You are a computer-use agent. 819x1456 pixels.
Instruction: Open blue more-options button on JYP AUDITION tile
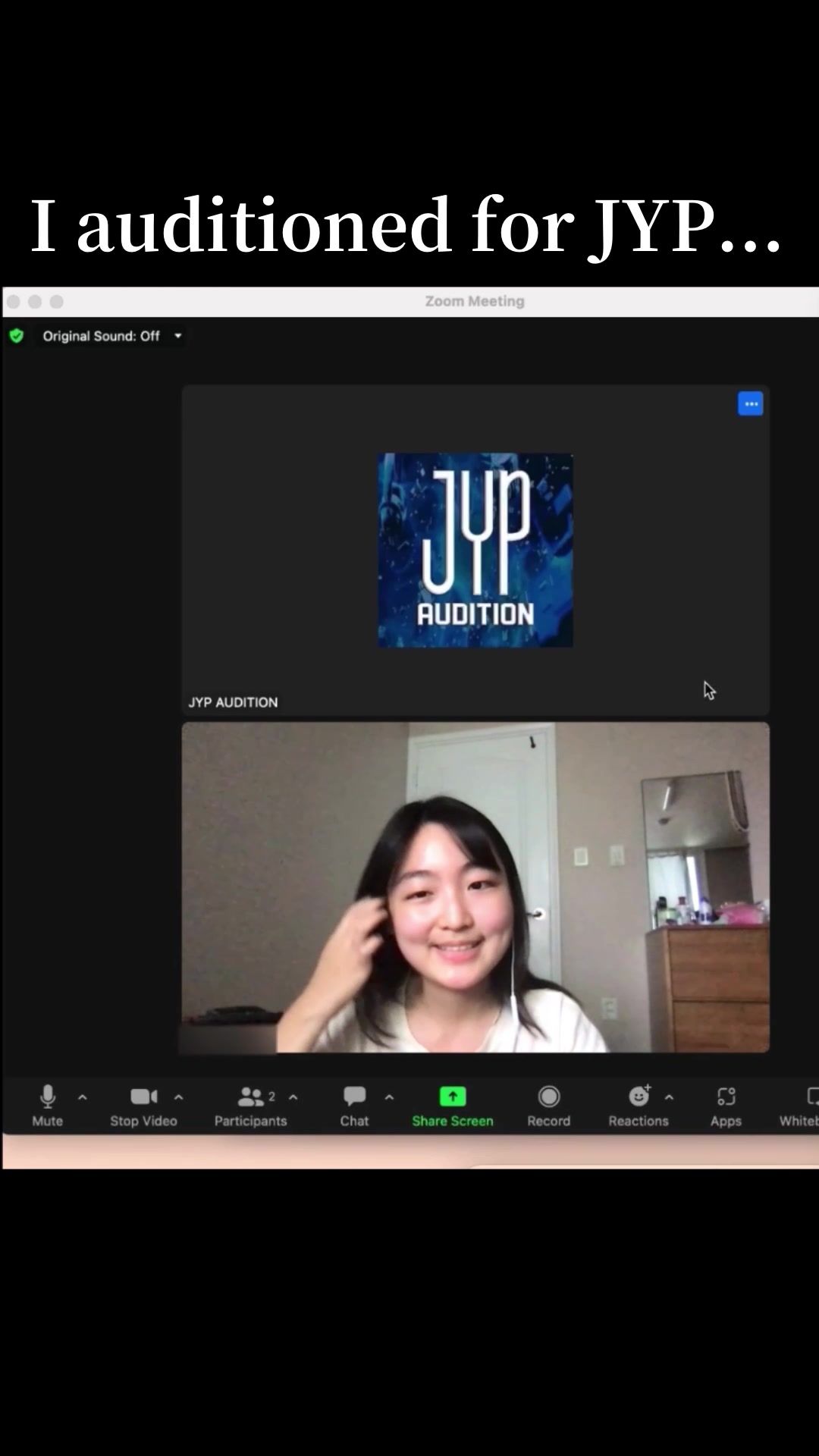tap(751, 404)
